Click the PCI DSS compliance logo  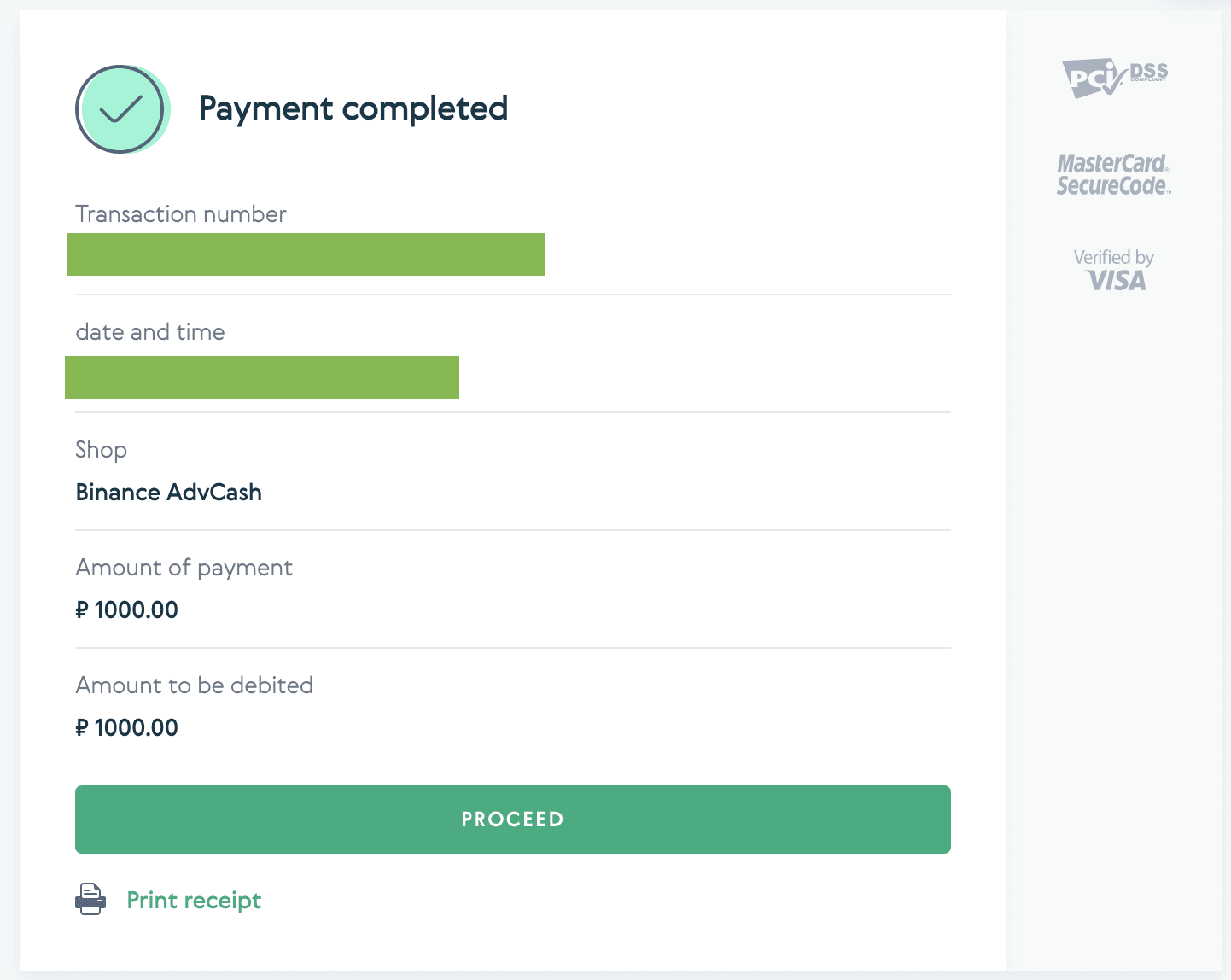1114,79
